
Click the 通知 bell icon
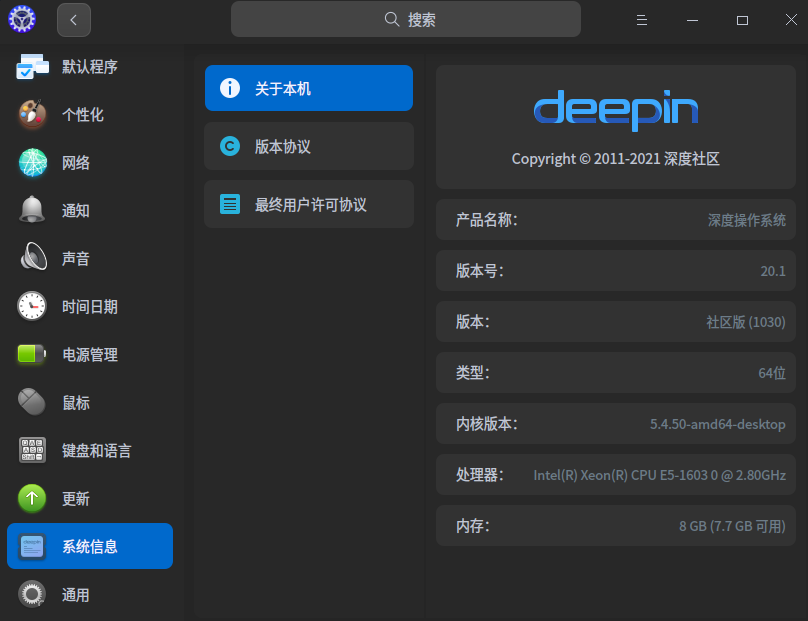click(32, 209)
